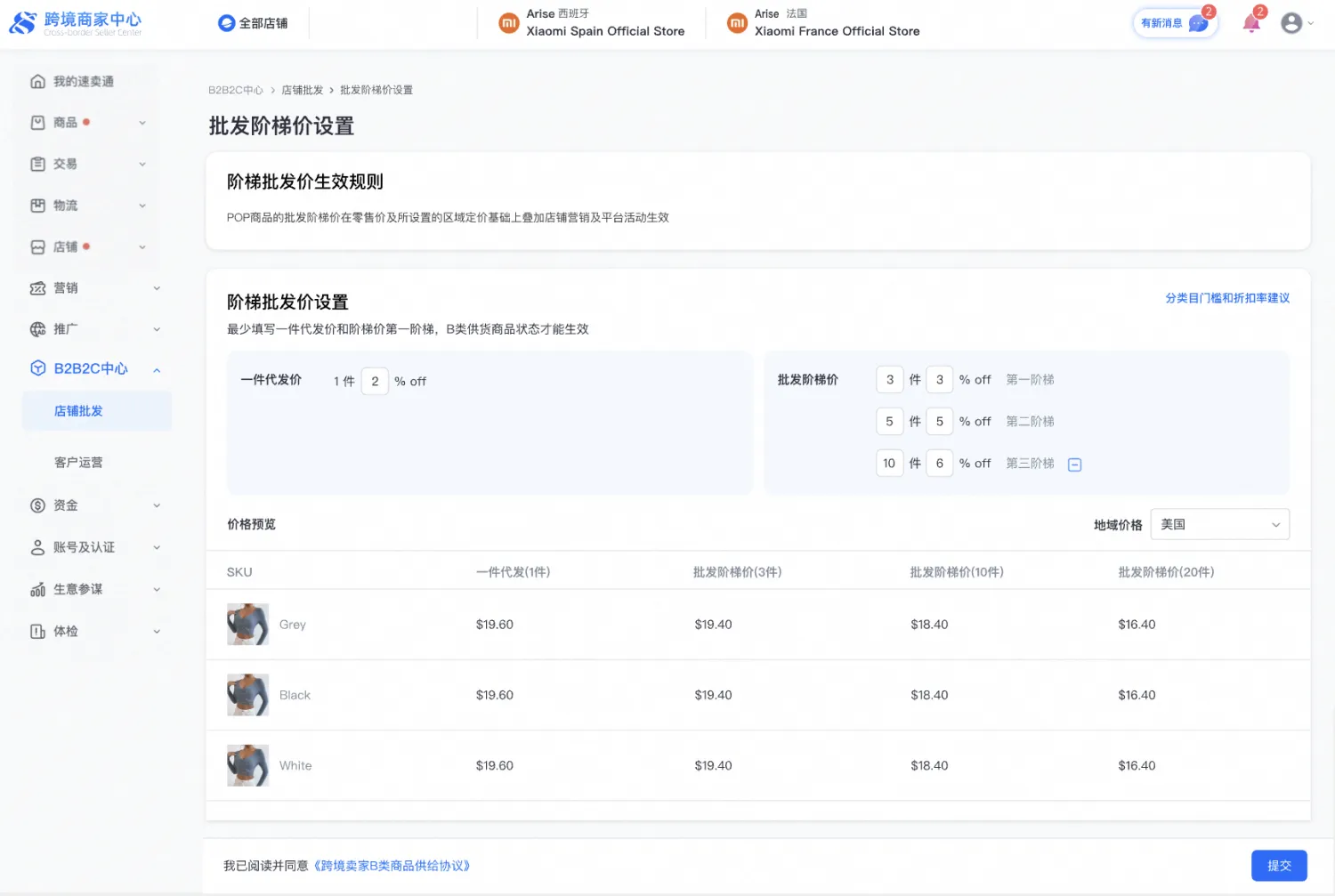Viewport: 1335px width, 896px height.
Task: Expand the 商品 sidebar menu
Action: (87, 123)
